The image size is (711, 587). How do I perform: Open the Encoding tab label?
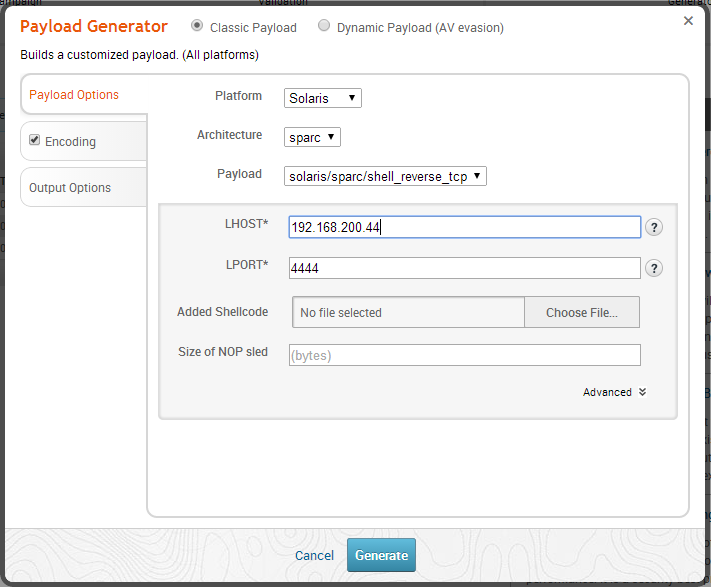[x=70, y=142]
